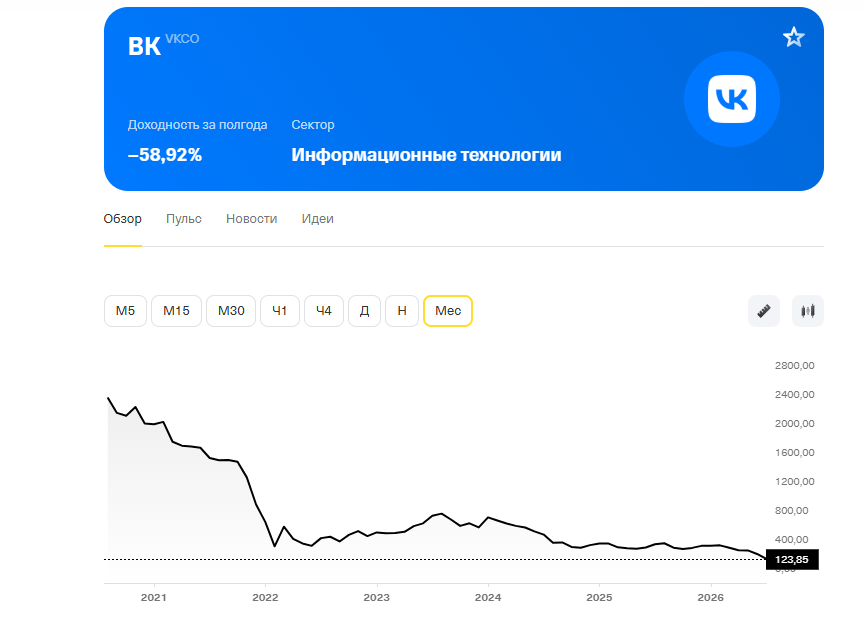
Task: Choose the daily Д interval
Action: coord(364,311)
